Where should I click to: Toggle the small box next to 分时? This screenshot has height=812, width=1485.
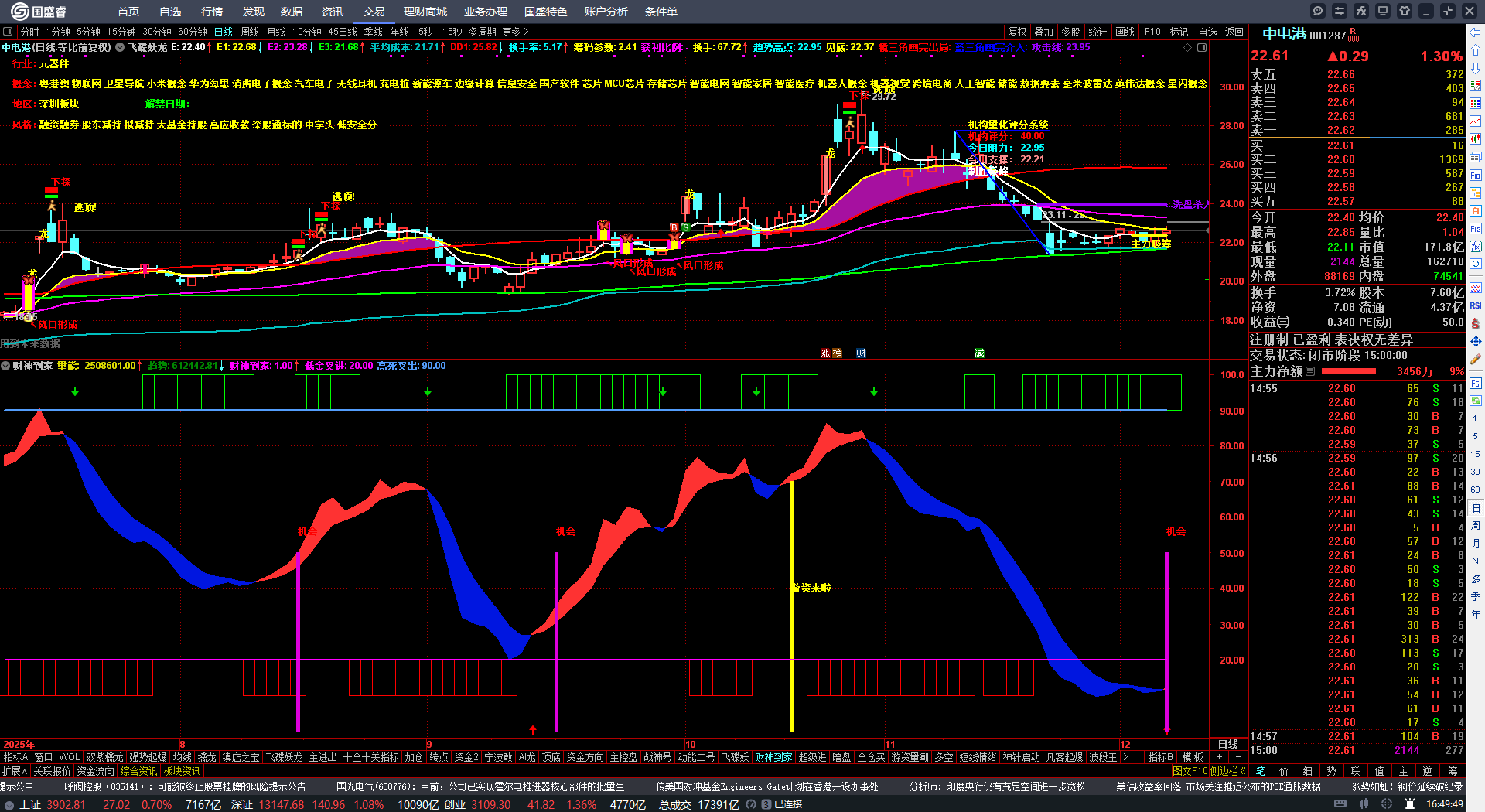pyautogui.click(x=9, y=32)
